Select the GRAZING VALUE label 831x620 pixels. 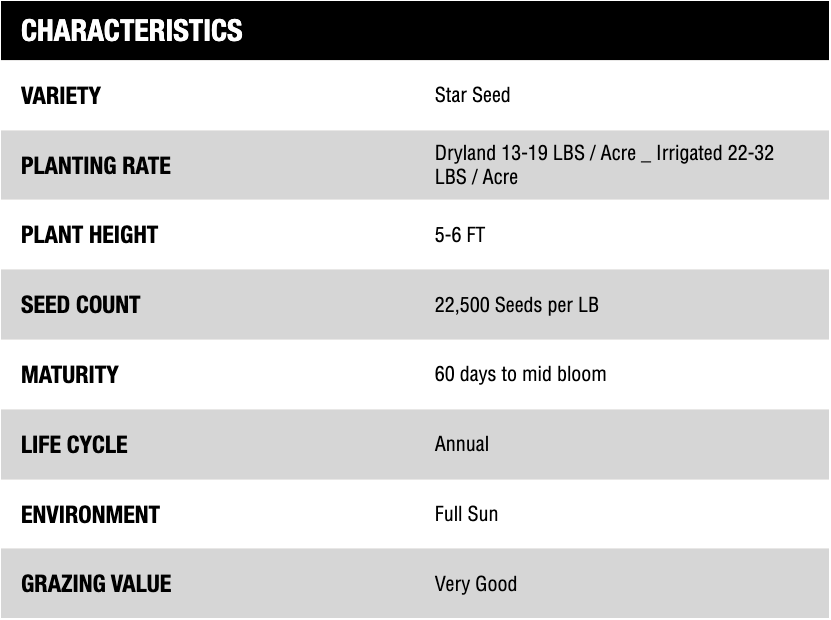click(96, 584)
